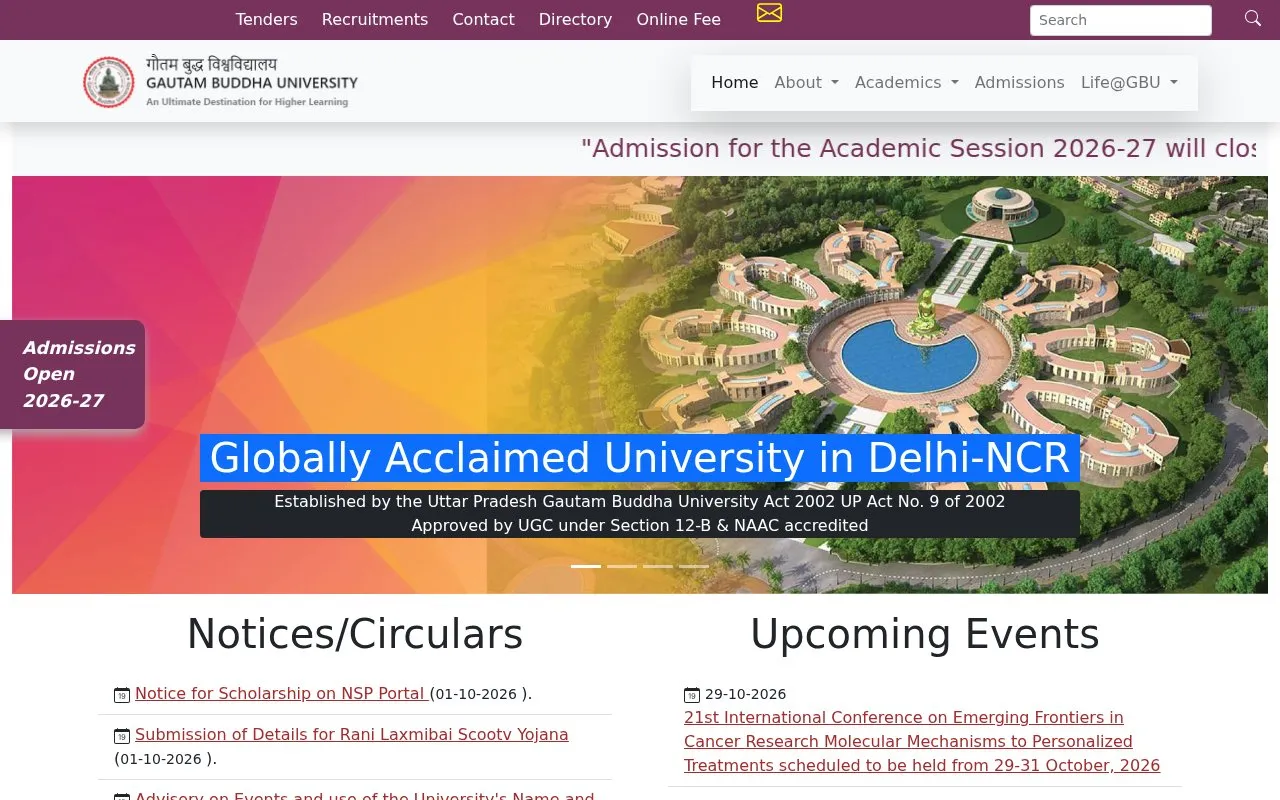
Task: Select the third carousel slide indicator
Action: 658,566
